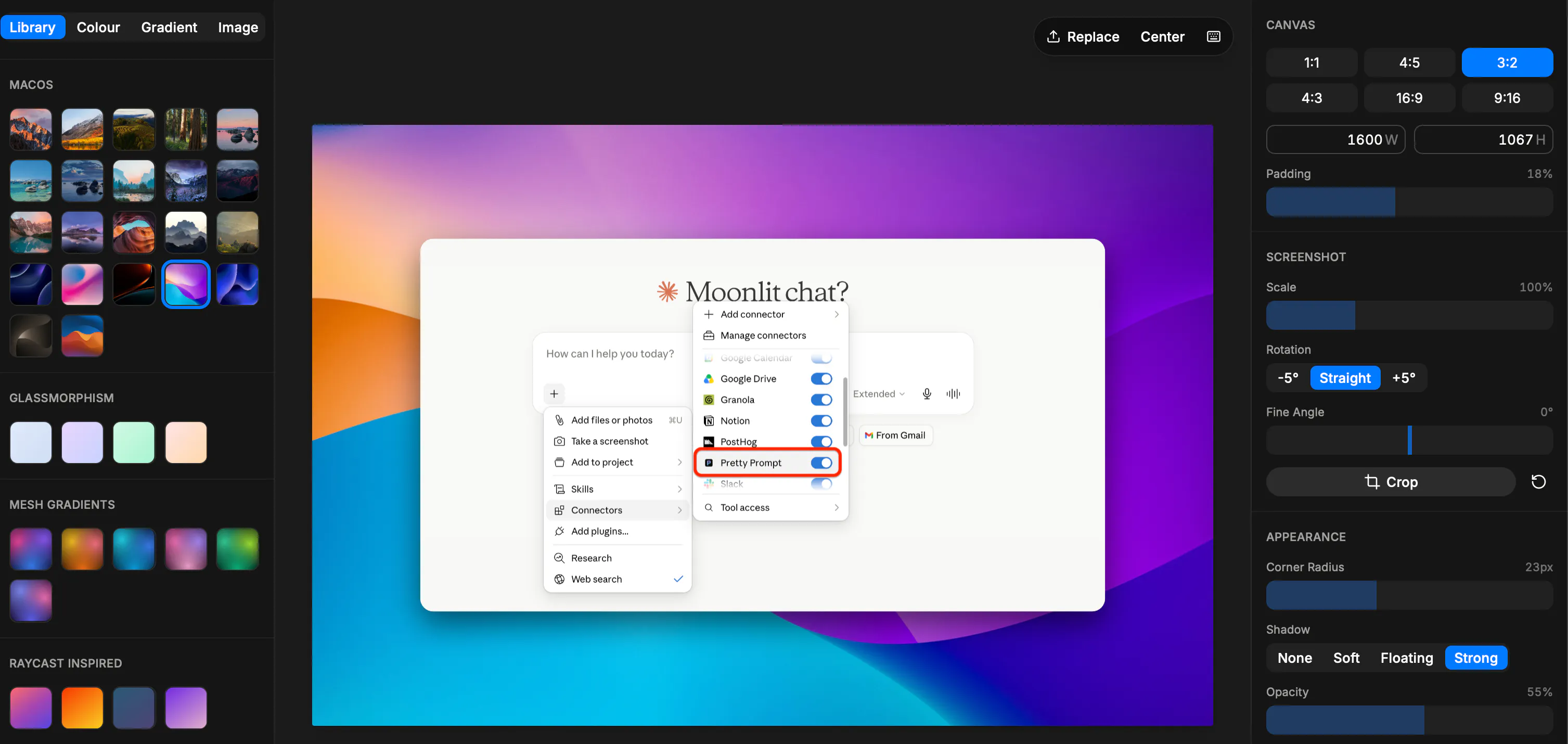
Task: Choose Add files or photos
Action: (x=618, y=420)
